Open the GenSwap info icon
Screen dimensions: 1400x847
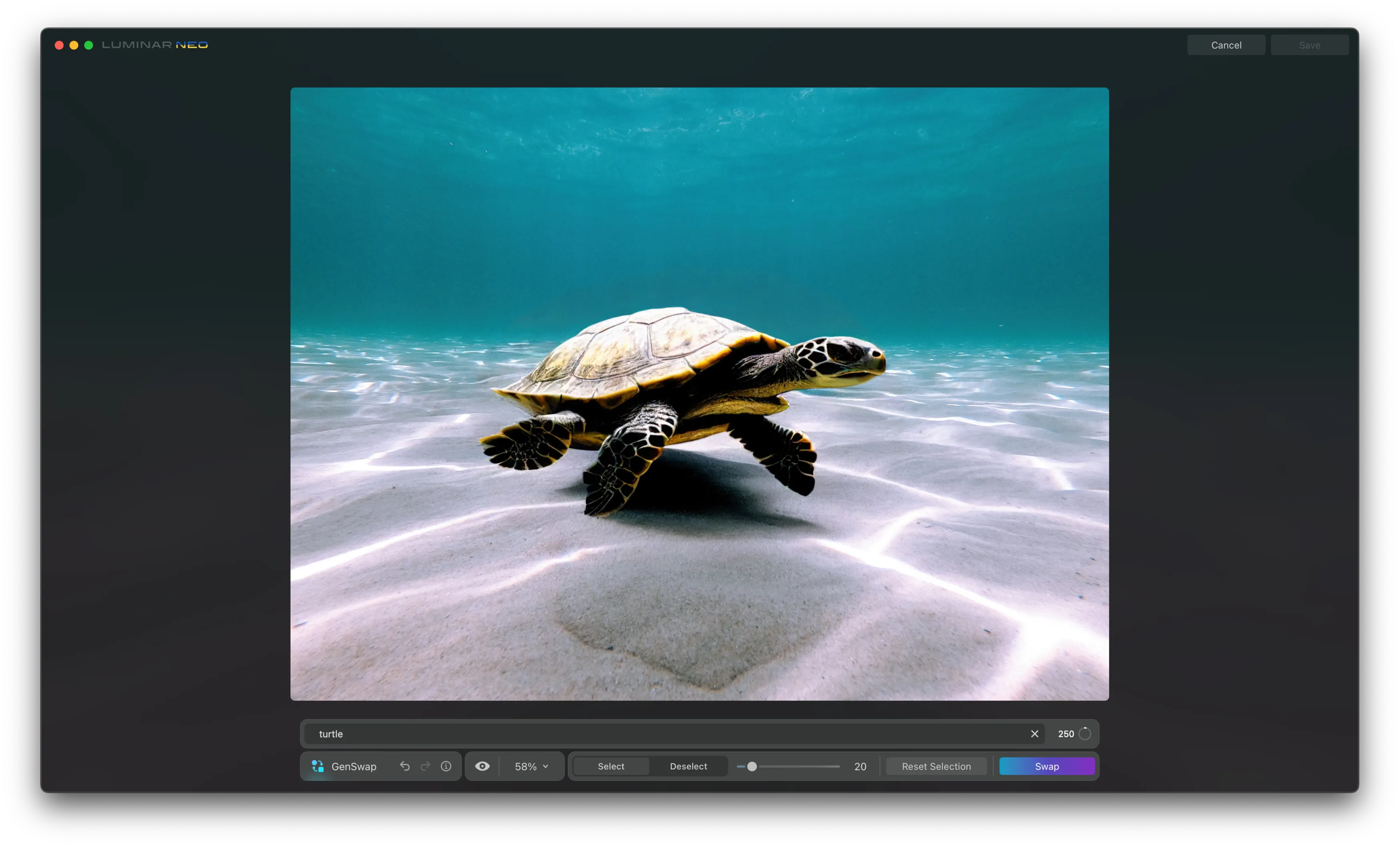(x=446, y=766)
